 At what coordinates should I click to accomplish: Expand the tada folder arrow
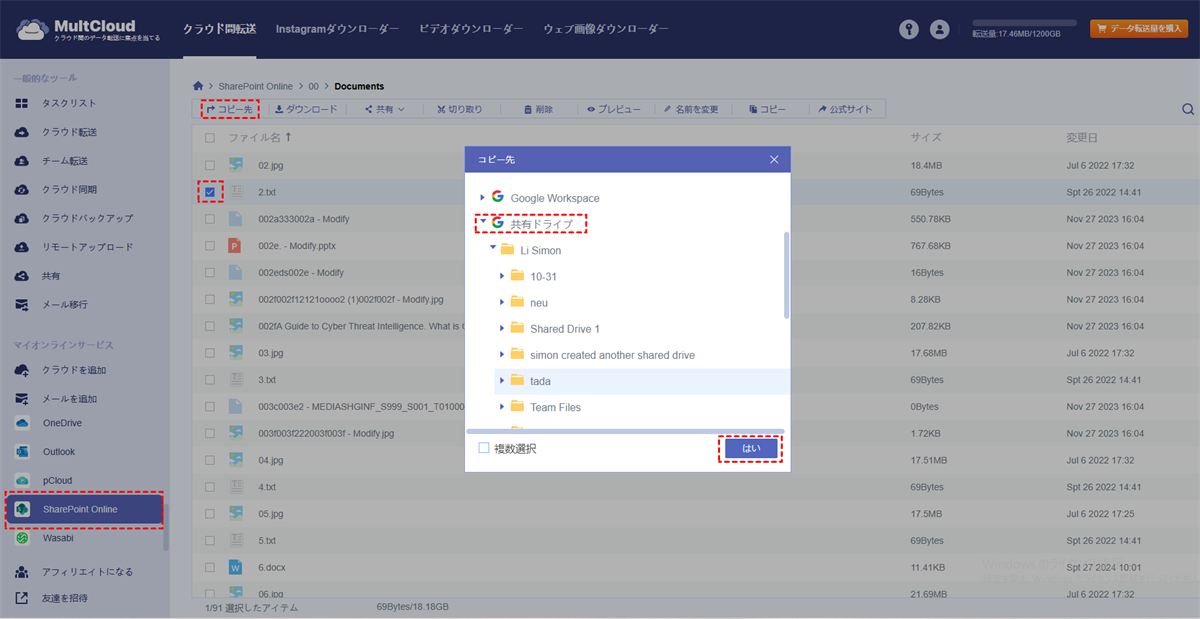click(x=502, y=381)
